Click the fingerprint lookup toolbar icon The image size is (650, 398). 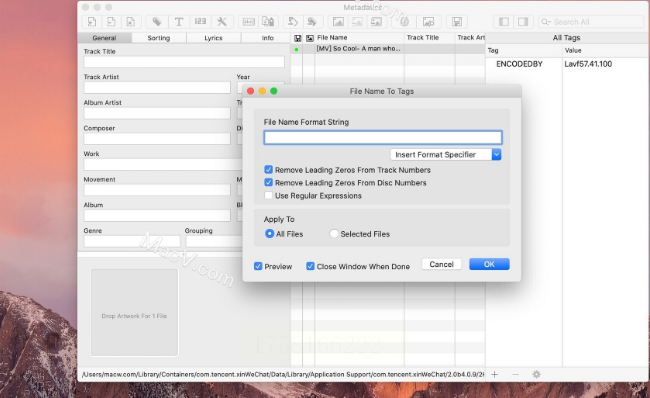click(404, 22)
